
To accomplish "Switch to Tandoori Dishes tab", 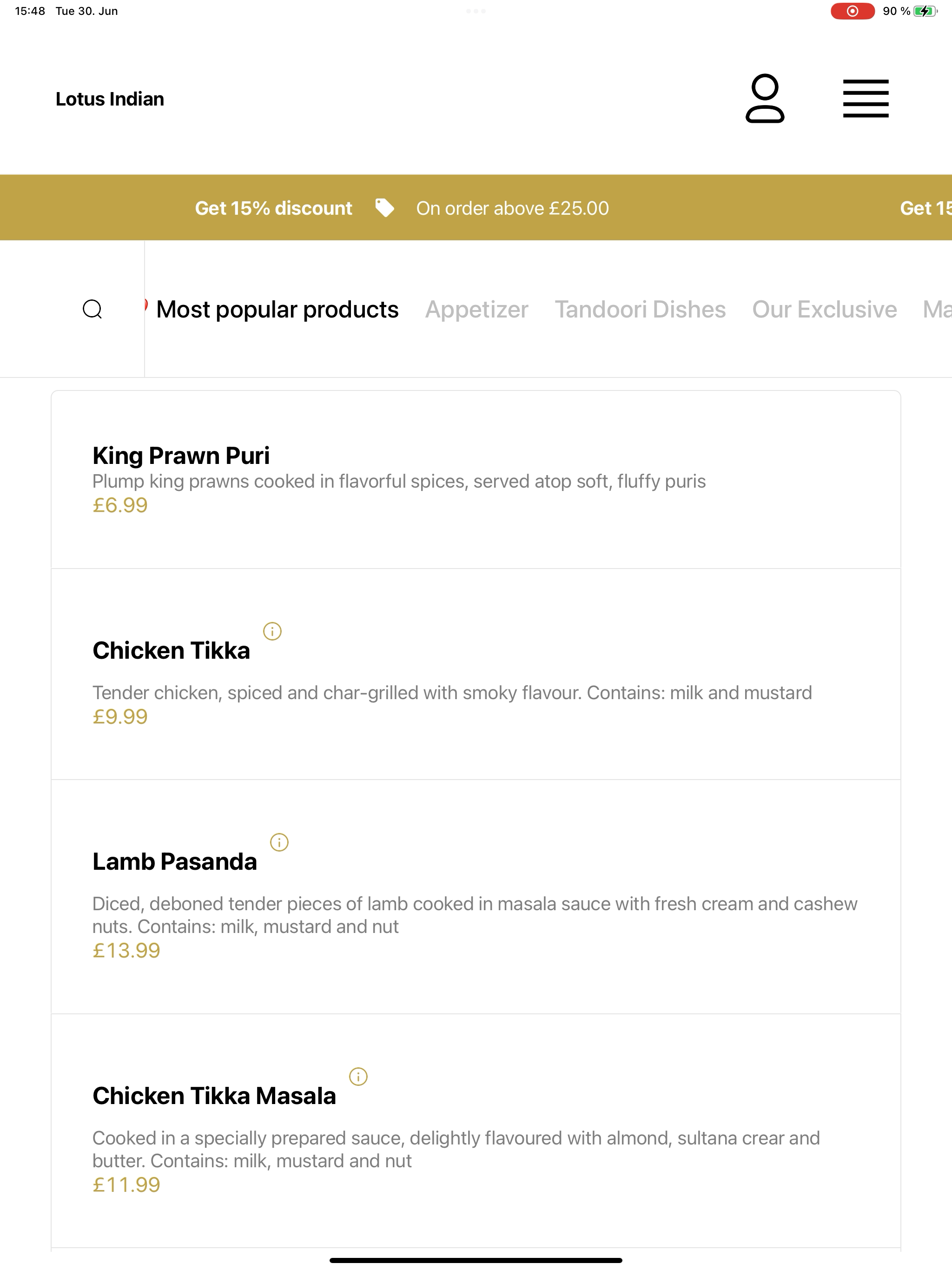I will point(640,310).
